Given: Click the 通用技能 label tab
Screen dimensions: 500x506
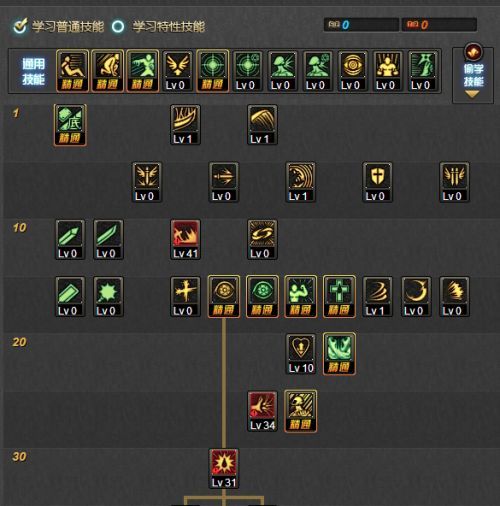Looking at the screenshot, I should click(33, 71).
